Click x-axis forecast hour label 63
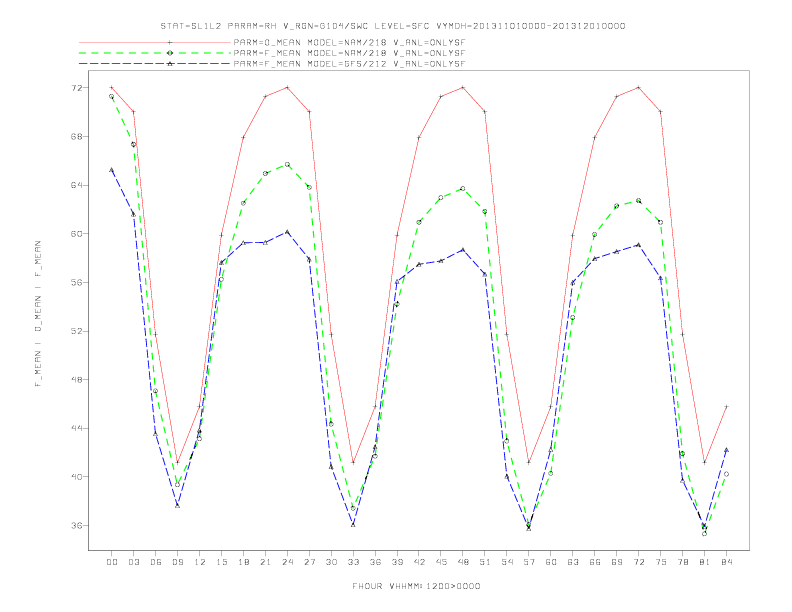792x612 pixels. coord(573,562)
